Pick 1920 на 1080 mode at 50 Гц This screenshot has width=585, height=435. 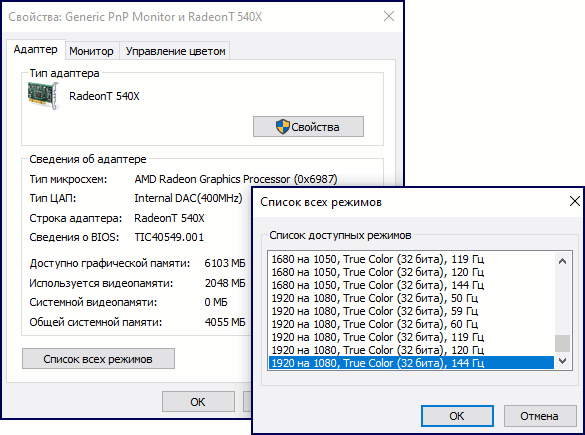point(410,298)
